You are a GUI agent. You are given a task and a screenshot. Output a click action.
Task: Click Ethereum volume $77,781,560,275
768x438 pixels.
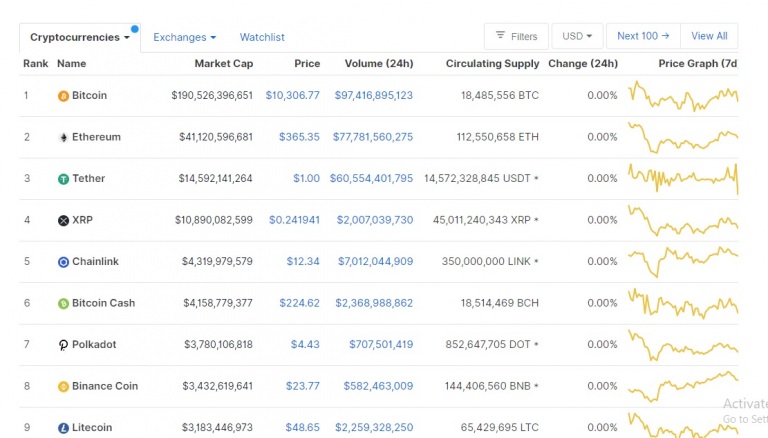pos(373,137)
